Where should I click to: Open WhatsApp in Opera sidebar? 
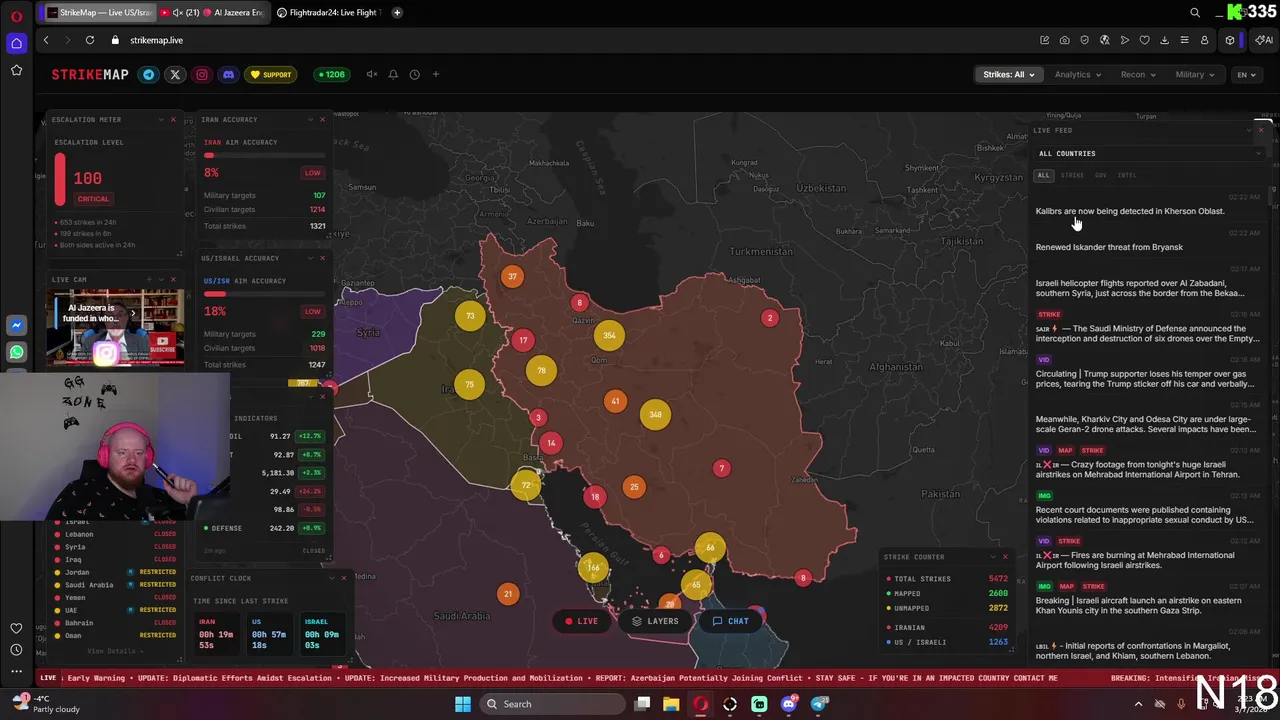[x=16, y=352]
